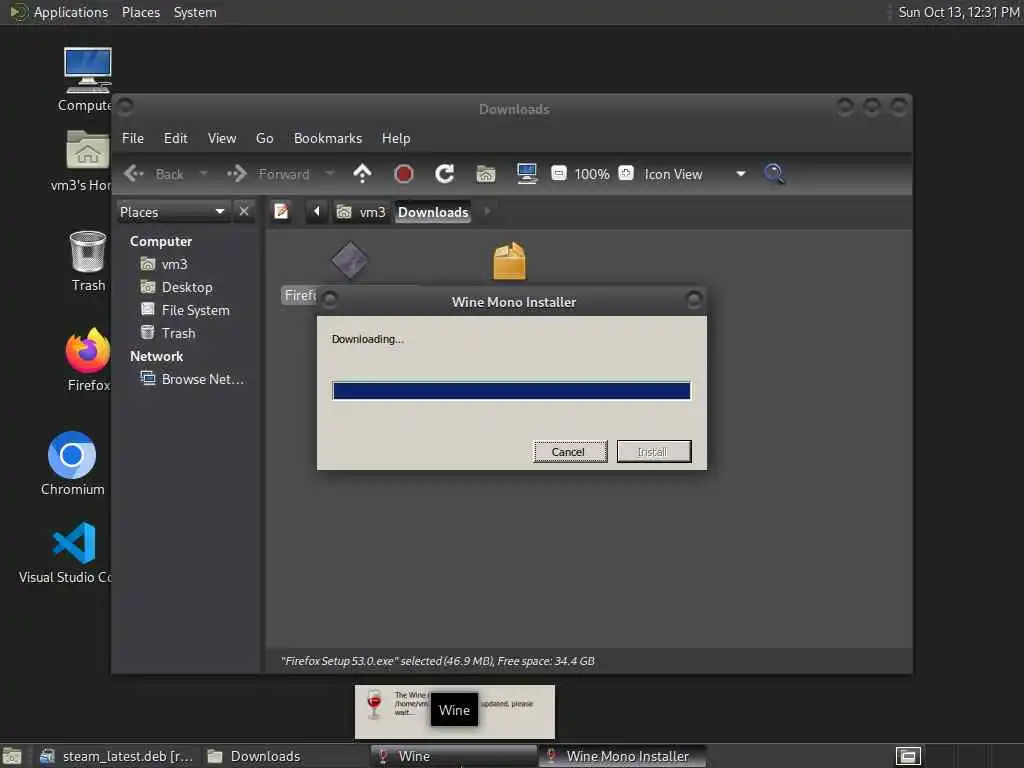The height and width of the screenshot is (768, 1024).
Task: Cancel the Wine Mono download
Action: coord(570,451)
